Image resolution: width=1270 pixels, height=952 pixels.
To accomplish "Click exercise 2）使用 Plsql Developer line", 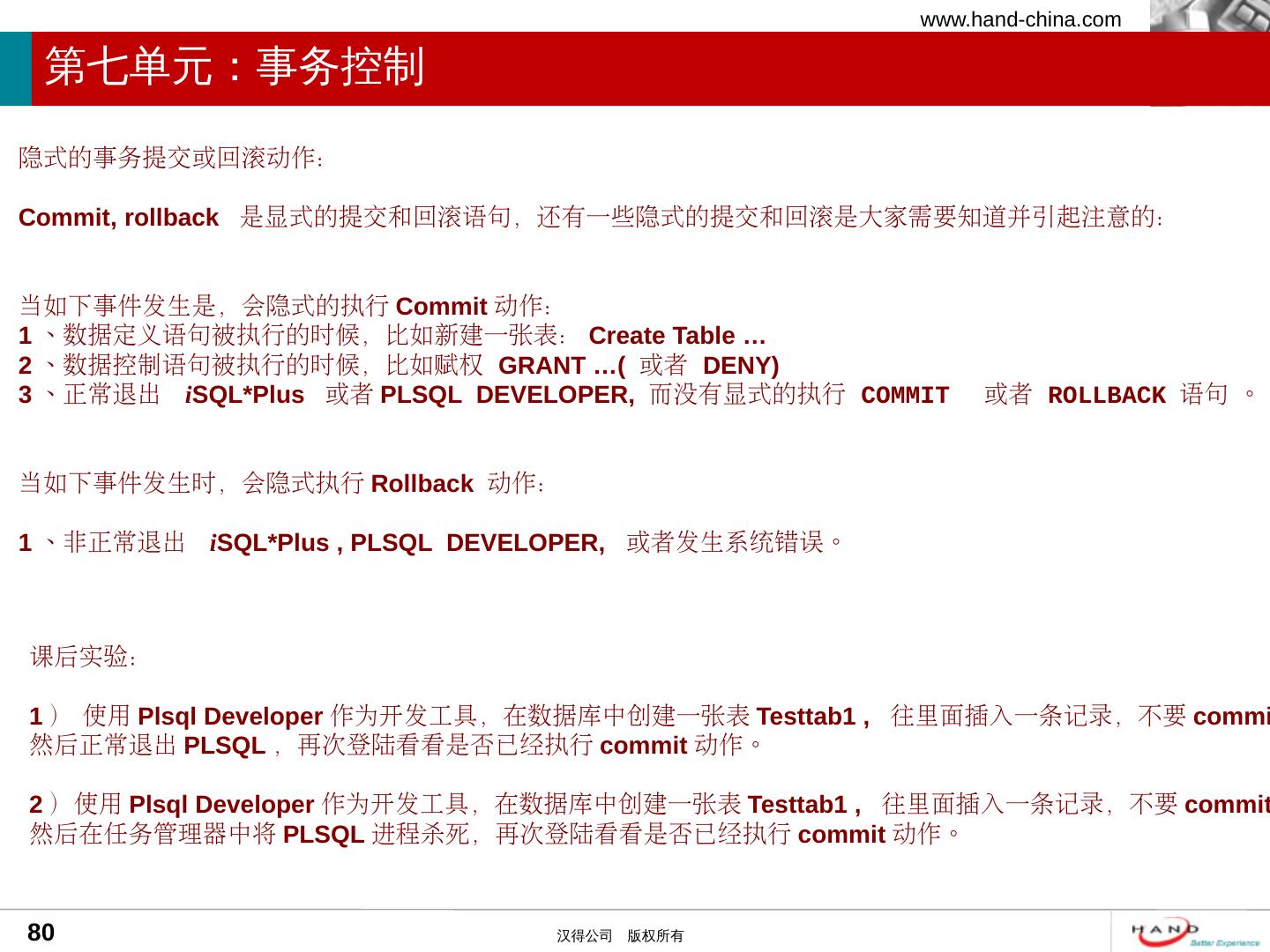I will click(x=650, y=804).
